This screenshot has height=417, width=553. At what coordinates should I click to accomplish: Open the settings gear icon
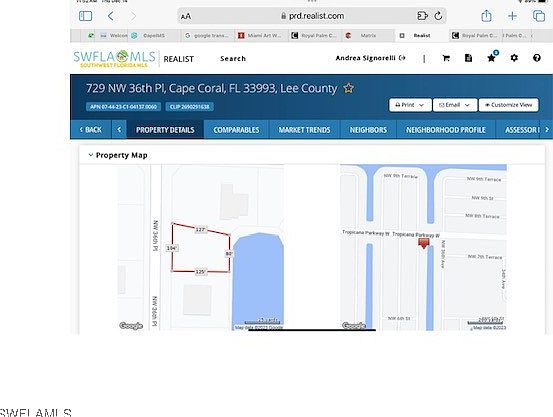[x=514, y=58]
